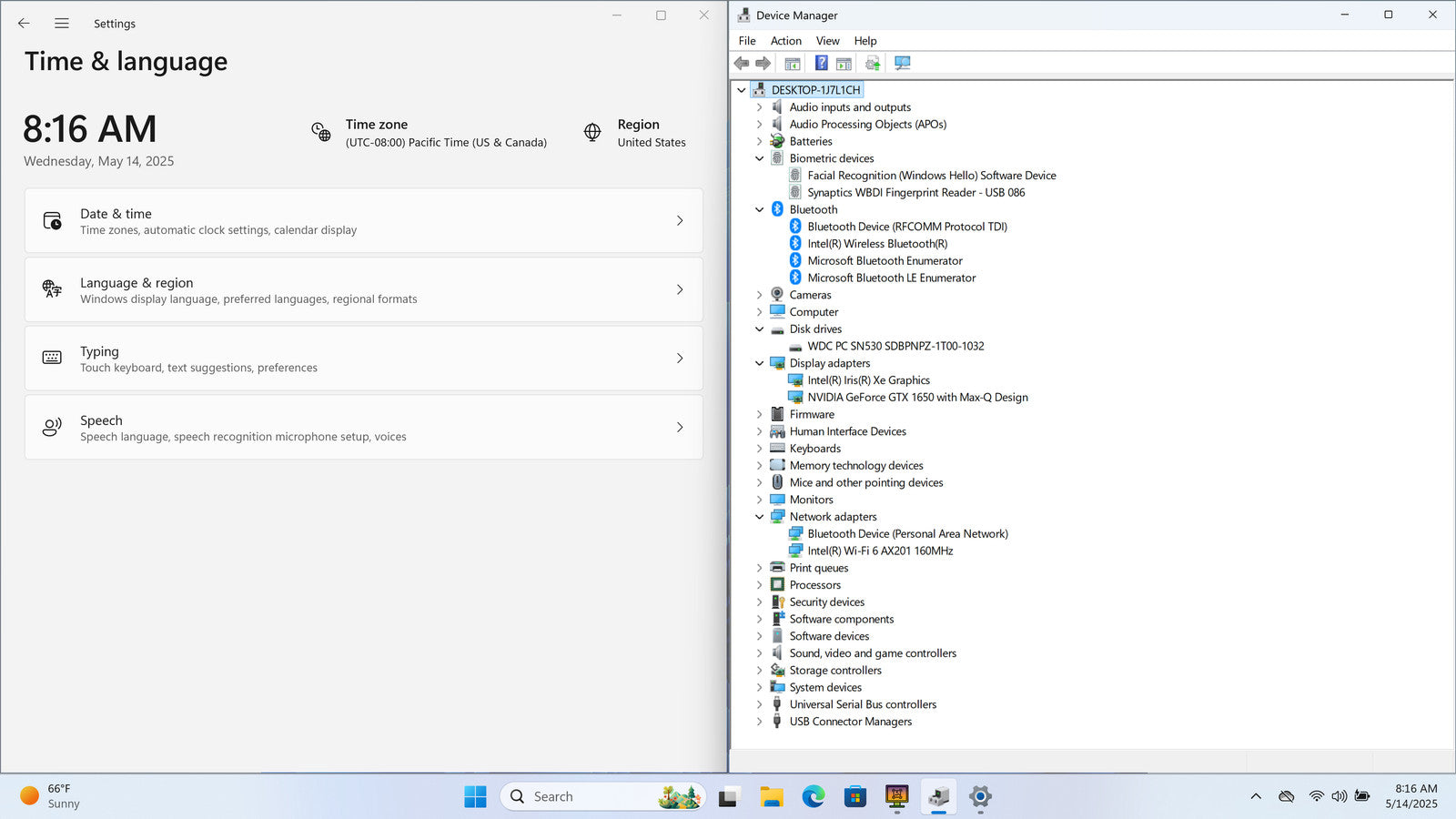Image resolution: width=1456 pixels, height=819 pixels.
Task: Click the volume icon in system tray
Action: click(x=1339, y=796)
